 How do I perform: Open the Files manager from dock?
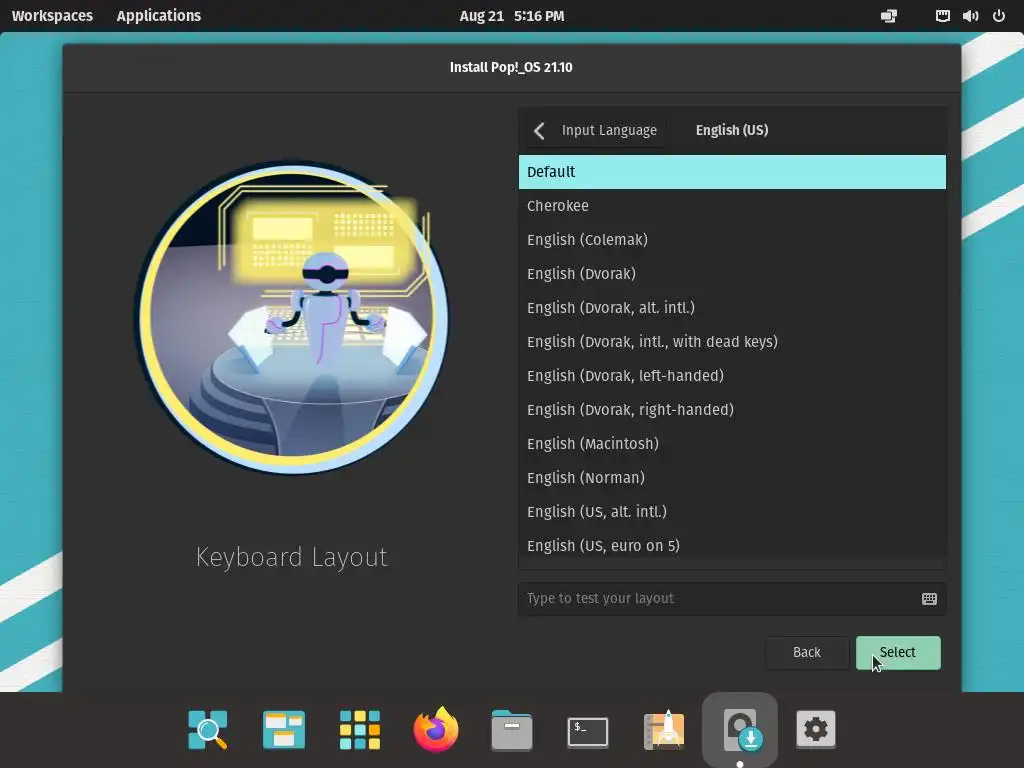[x=512, y=729]
